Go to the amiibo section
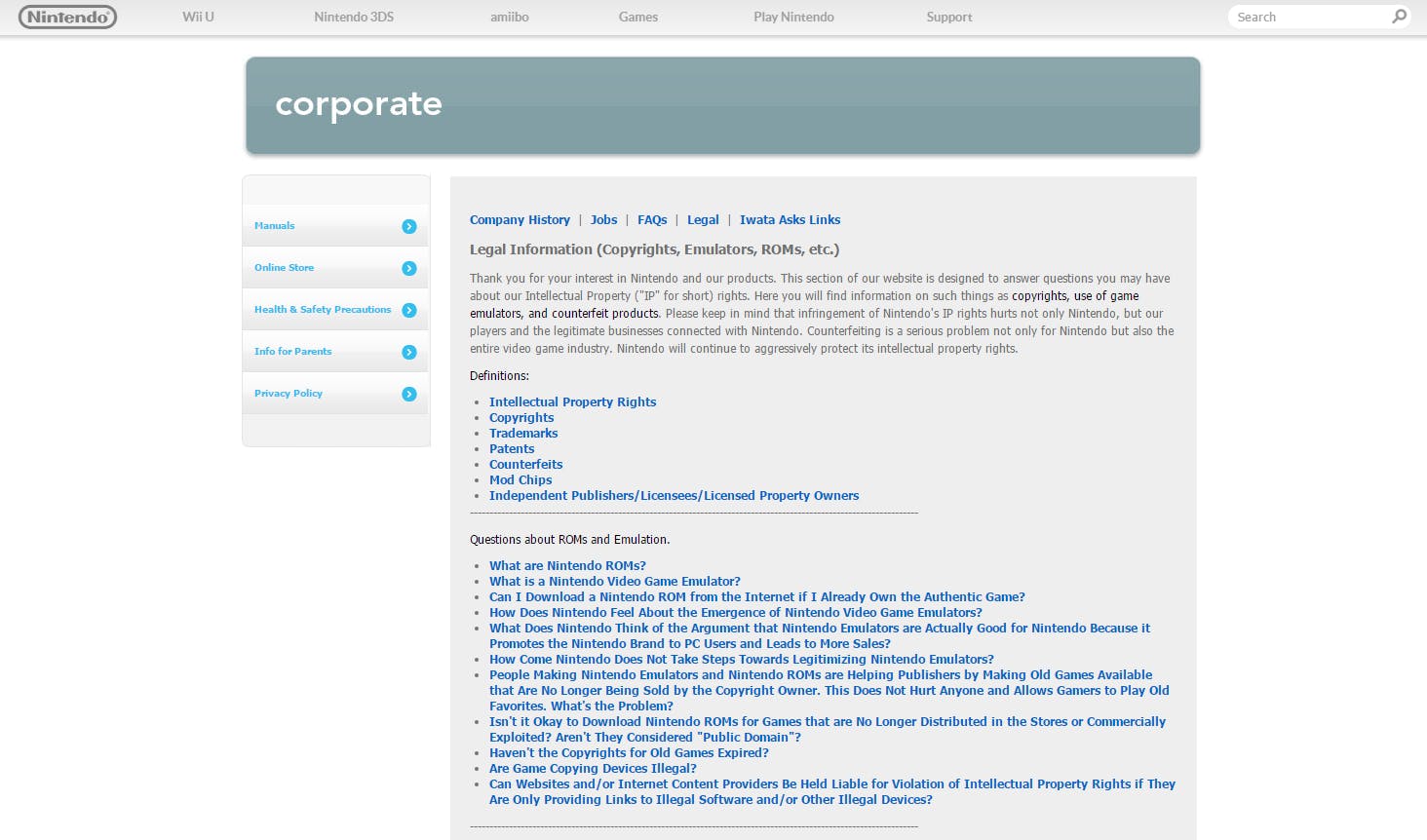The height and width of the screenshot is (840, 1427). pos(510,17)
